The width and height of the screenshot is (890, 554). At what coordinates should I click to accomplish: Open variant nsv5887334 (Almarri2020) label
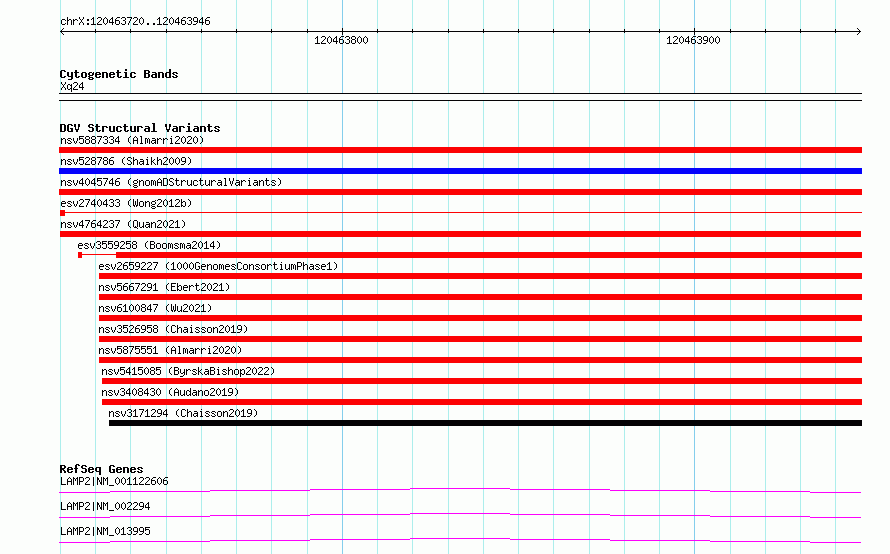click(132, 140)
